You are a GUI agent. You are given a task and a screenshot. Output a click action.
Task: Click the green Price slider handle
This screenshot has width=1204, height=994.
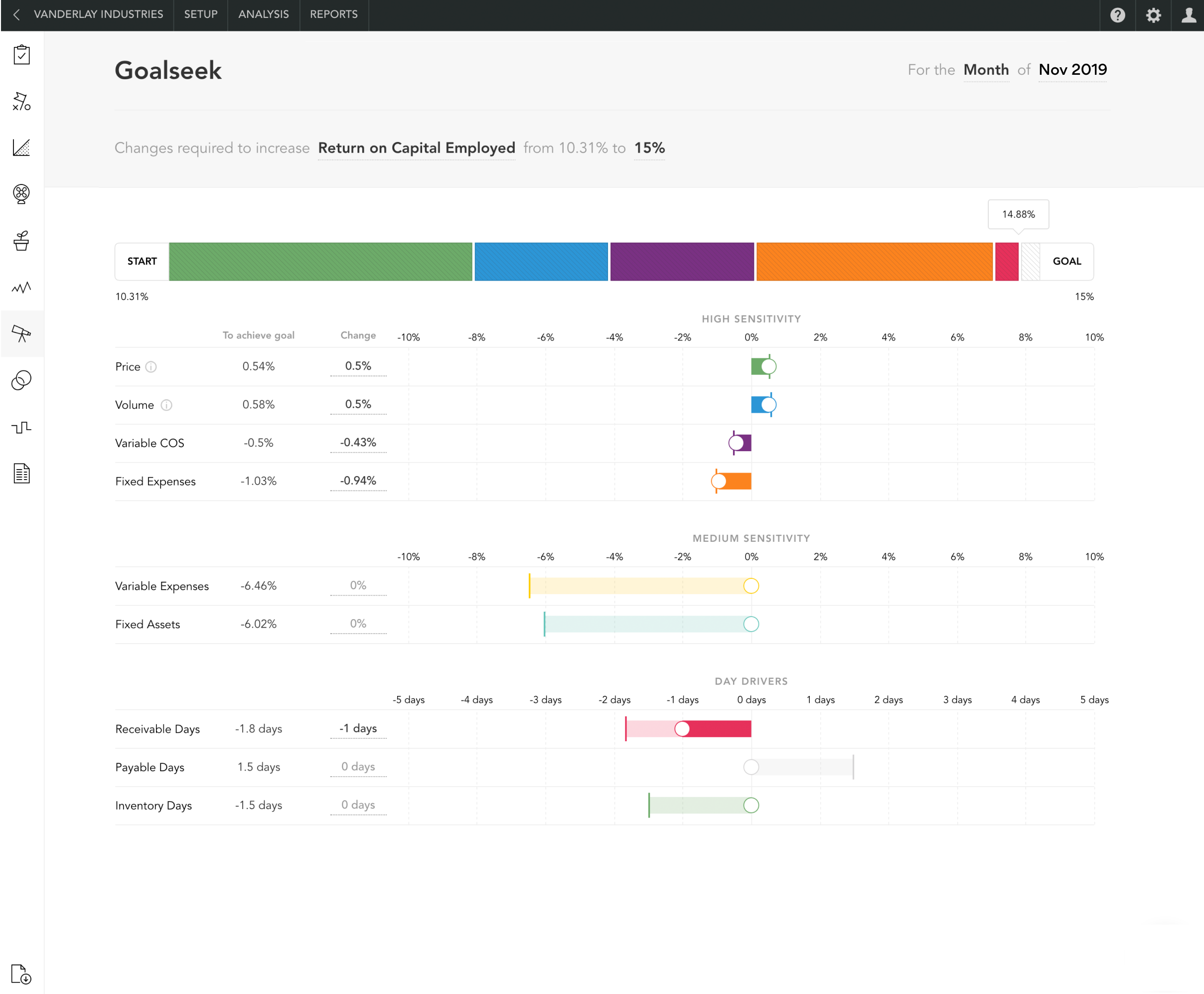pos(768,366)
